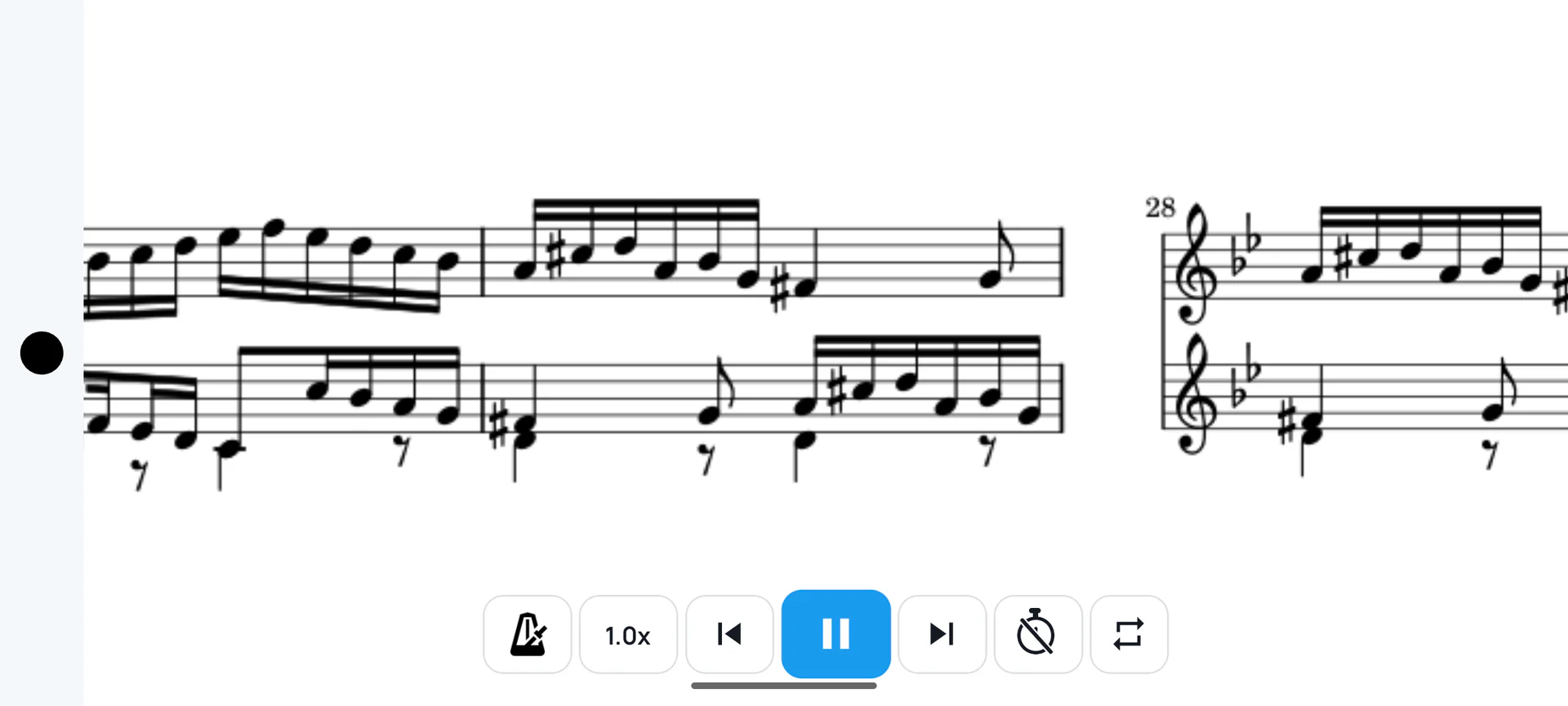Click the key signature flats on measure 28 lower staff
1568x706 pixels.
click(1246, 381)
